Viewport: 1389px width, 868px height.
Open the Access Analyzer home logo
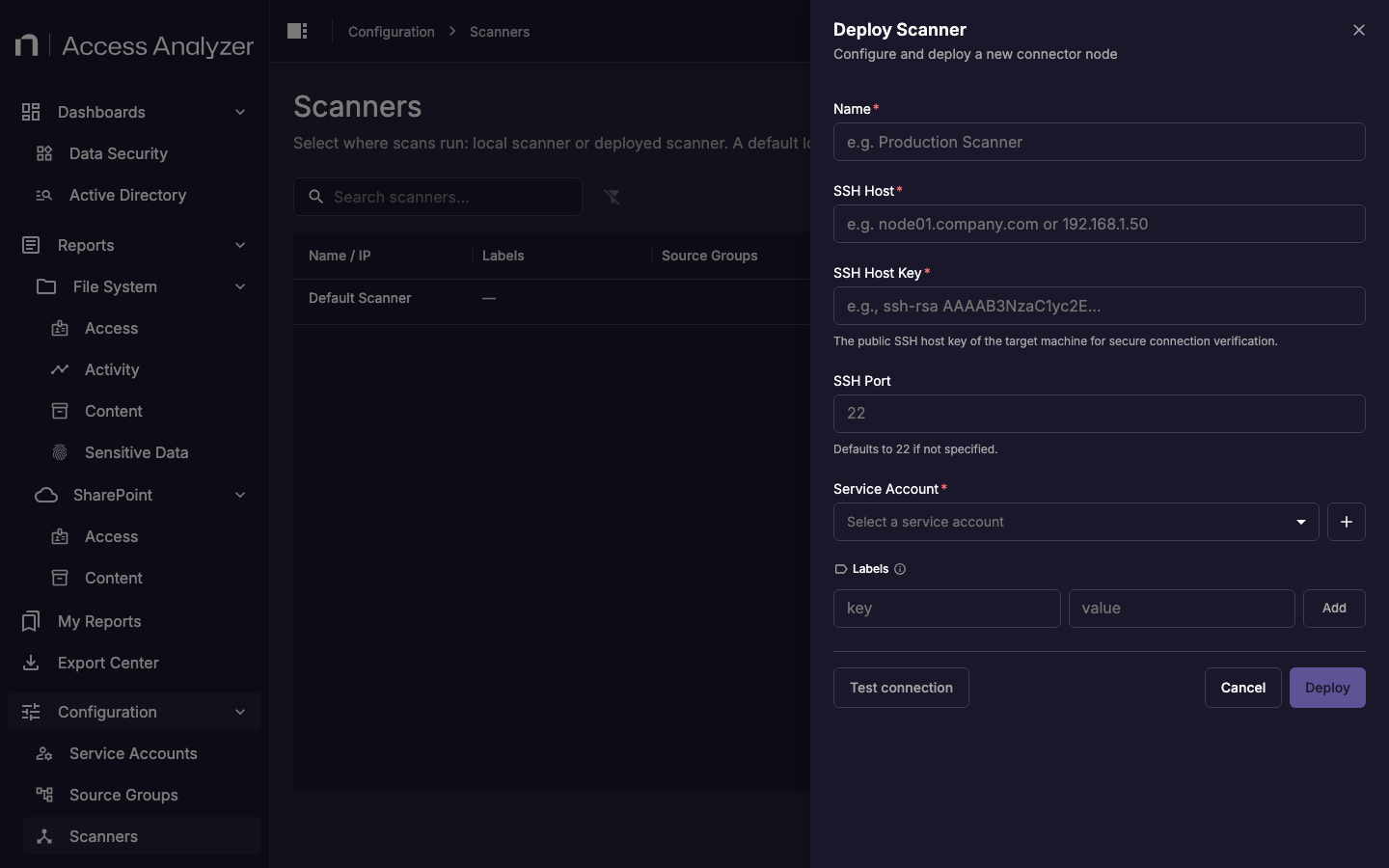point(132,44)
